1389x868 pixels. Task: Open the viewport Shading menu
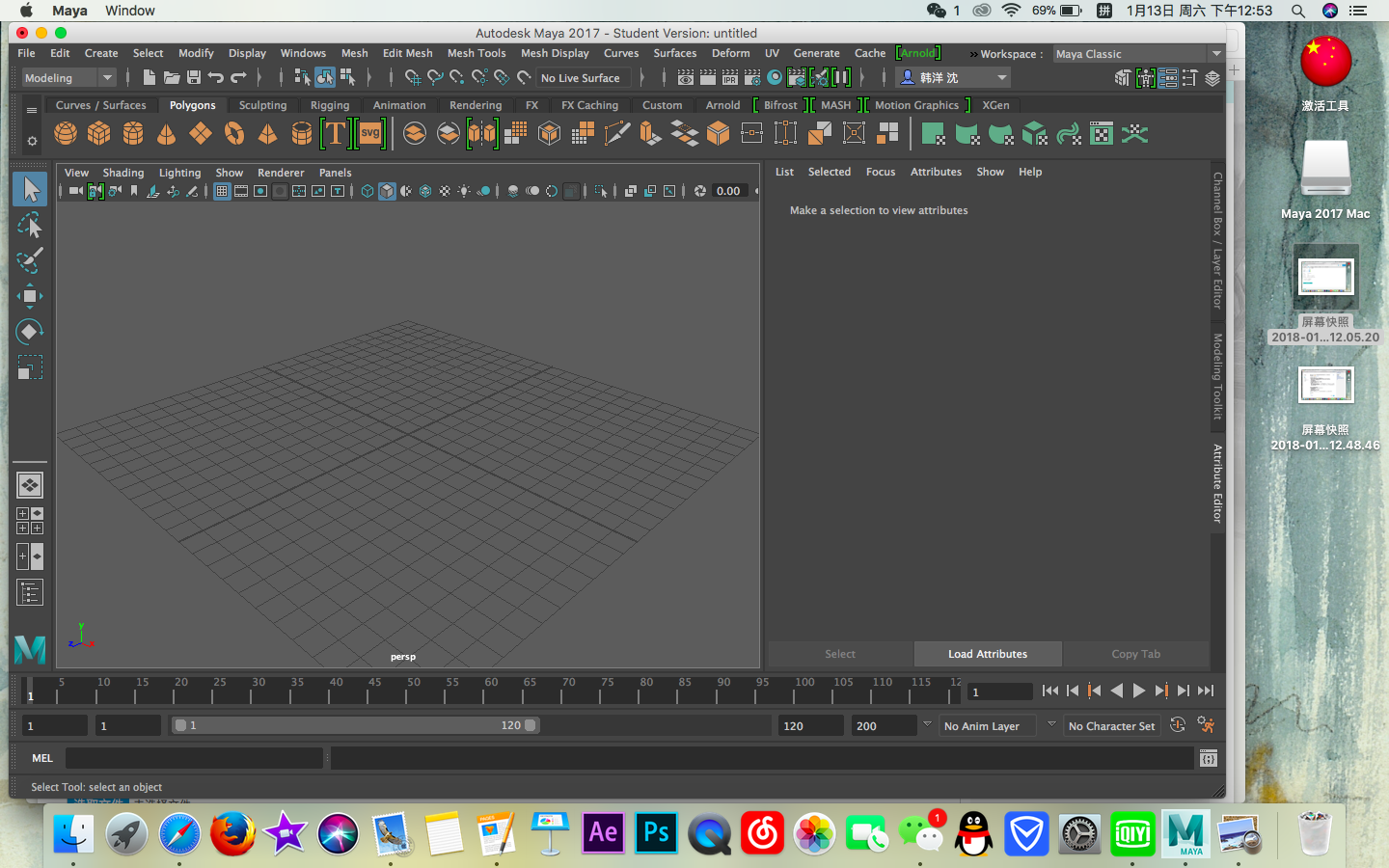(123, 173)
